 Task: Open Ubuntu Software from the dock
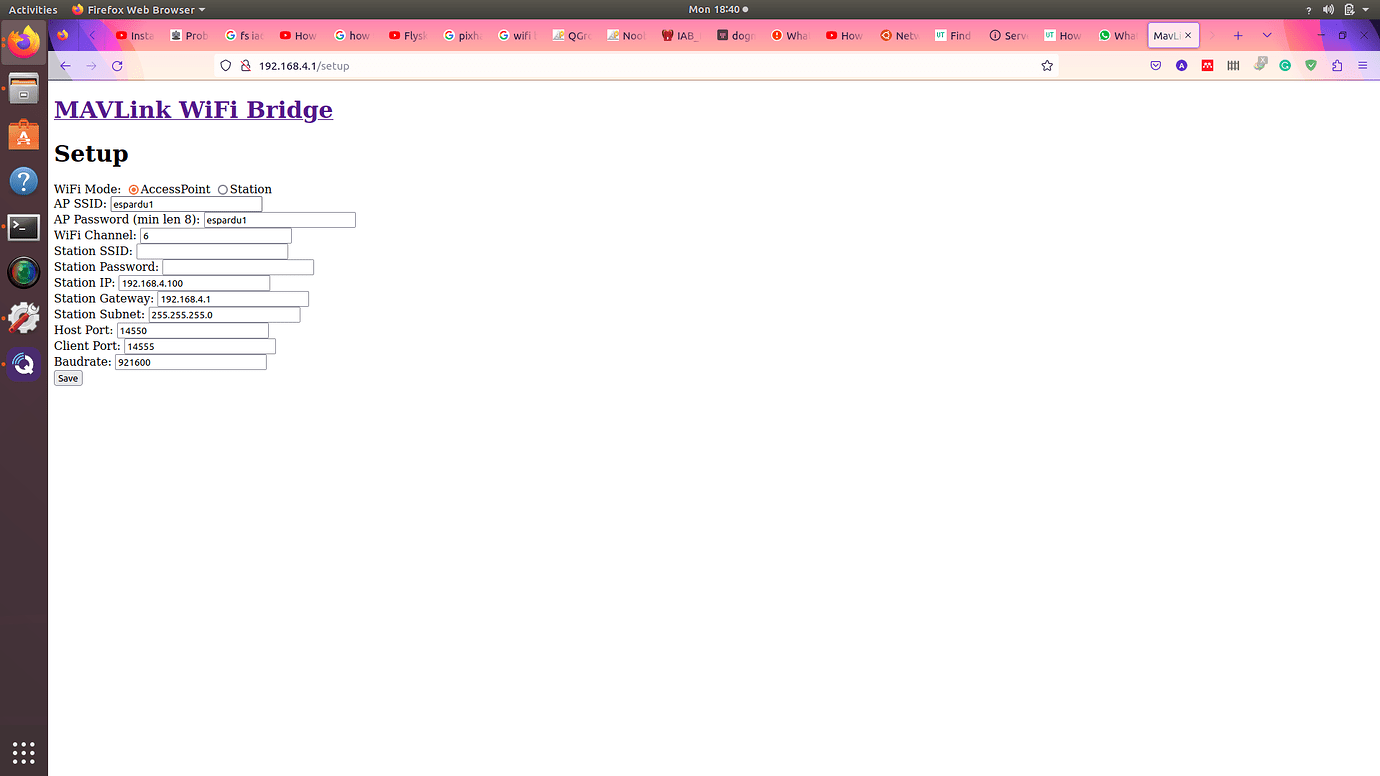click(24, 135)
